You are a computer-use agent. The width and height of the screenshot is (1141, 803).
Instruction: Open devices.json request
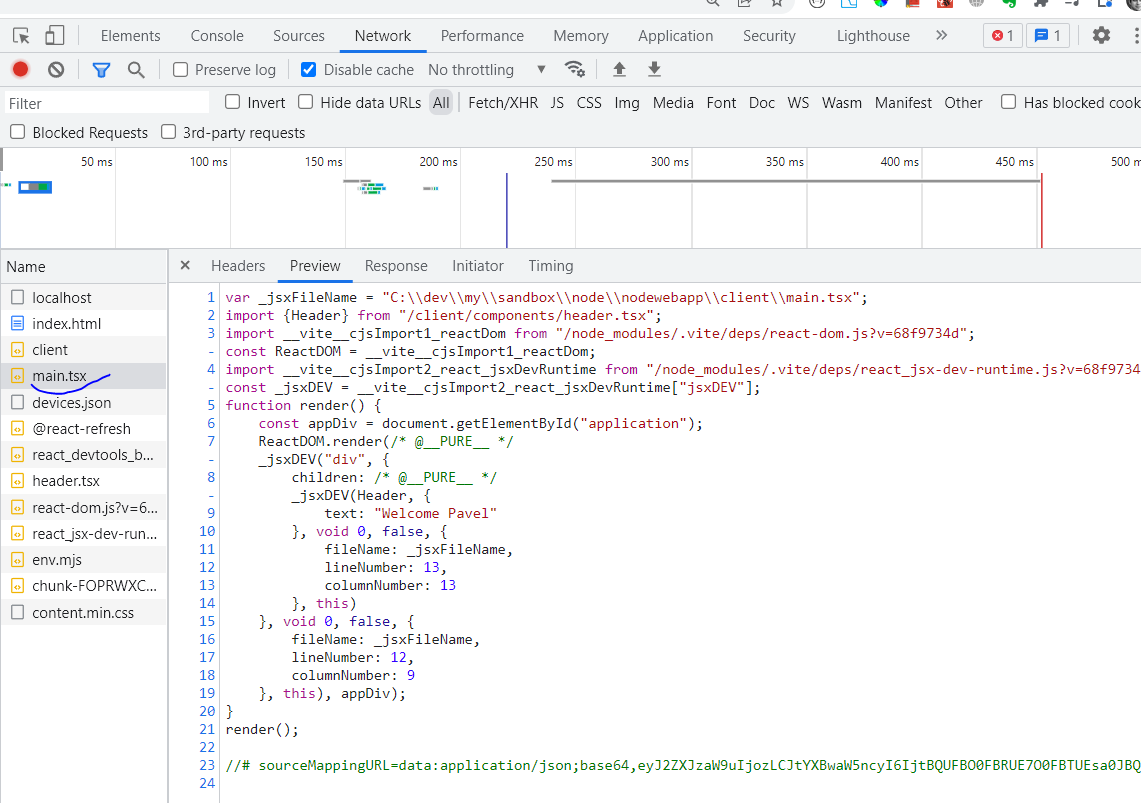(x=84, y=402)
